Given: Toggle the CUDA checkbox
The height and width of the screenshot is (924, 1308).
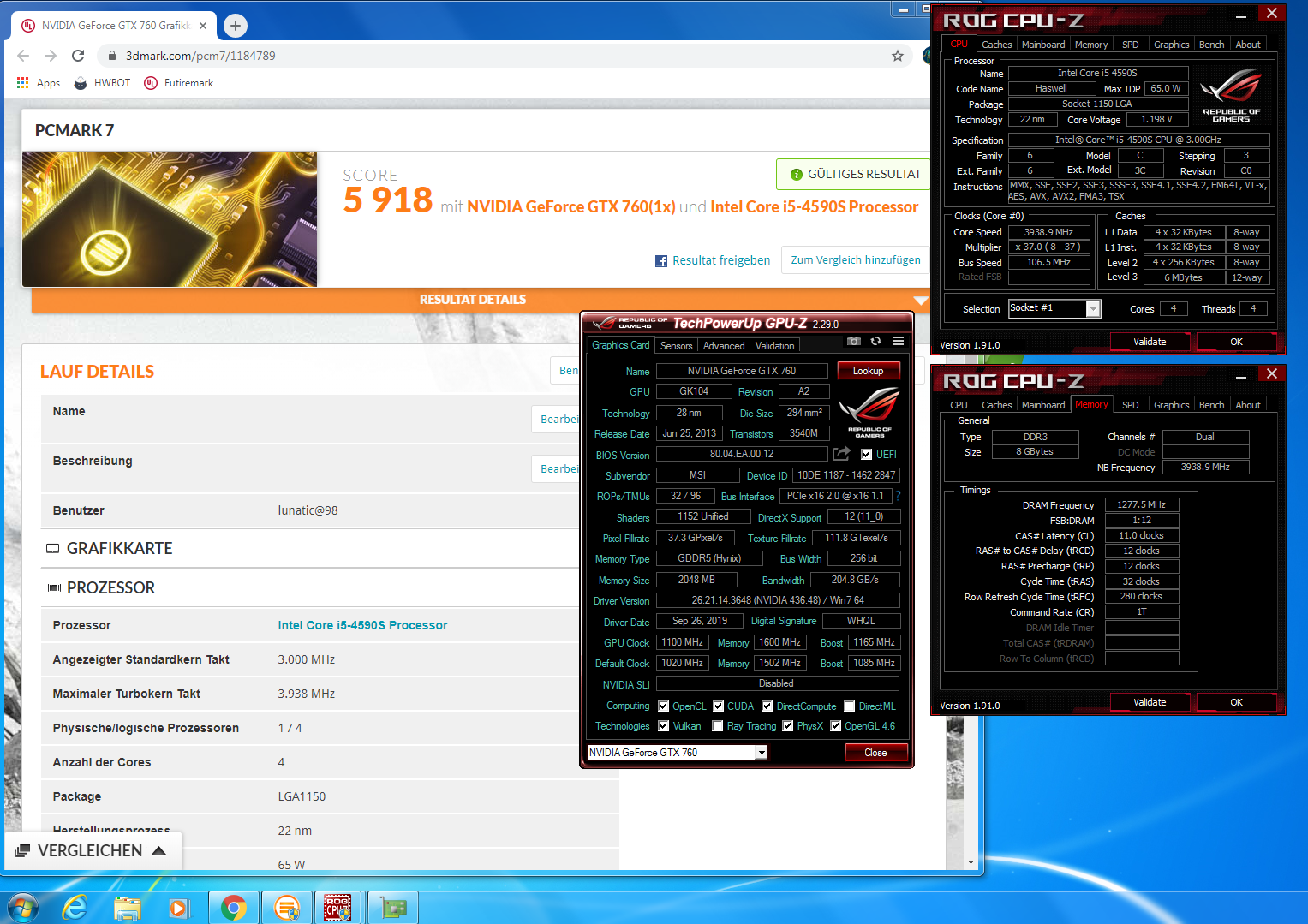Looking at the screenshot, I should (x=719, y=706).
